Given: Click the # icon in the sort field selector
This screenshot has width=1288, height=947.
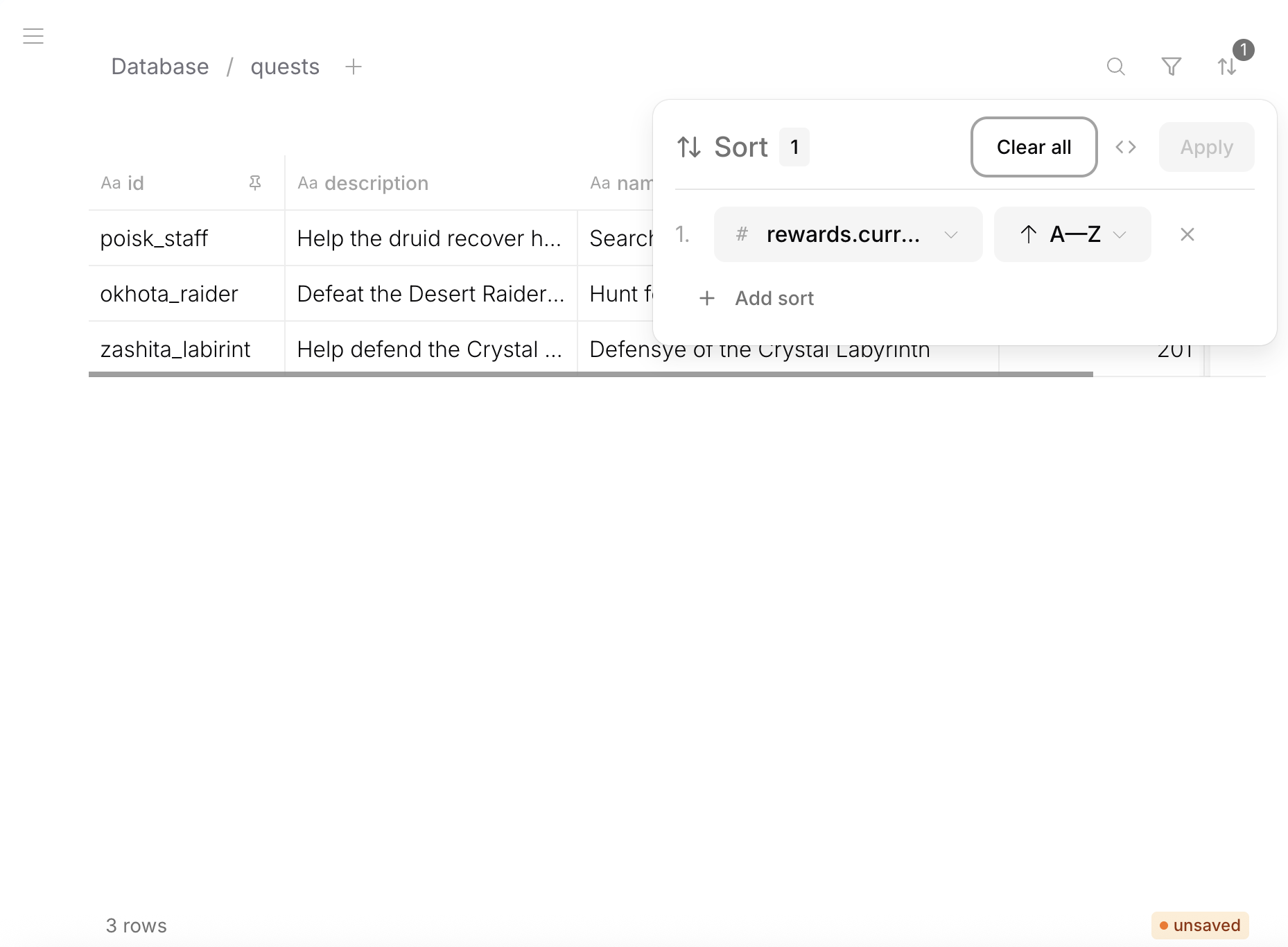Looking at the screenshot, I should 741,234.
